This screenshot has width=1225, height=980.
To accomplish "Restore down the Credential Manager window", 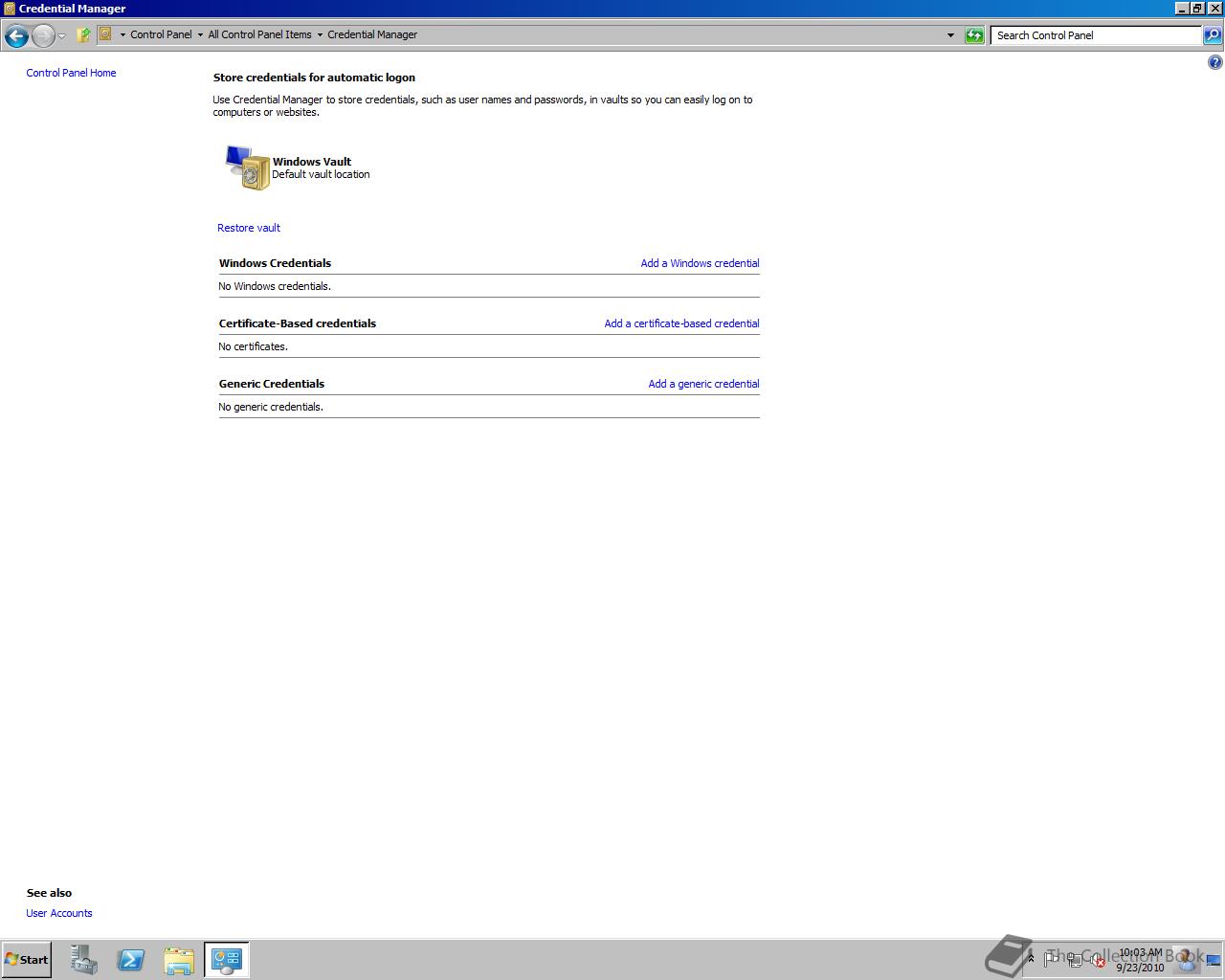I will click(1197, 9).
